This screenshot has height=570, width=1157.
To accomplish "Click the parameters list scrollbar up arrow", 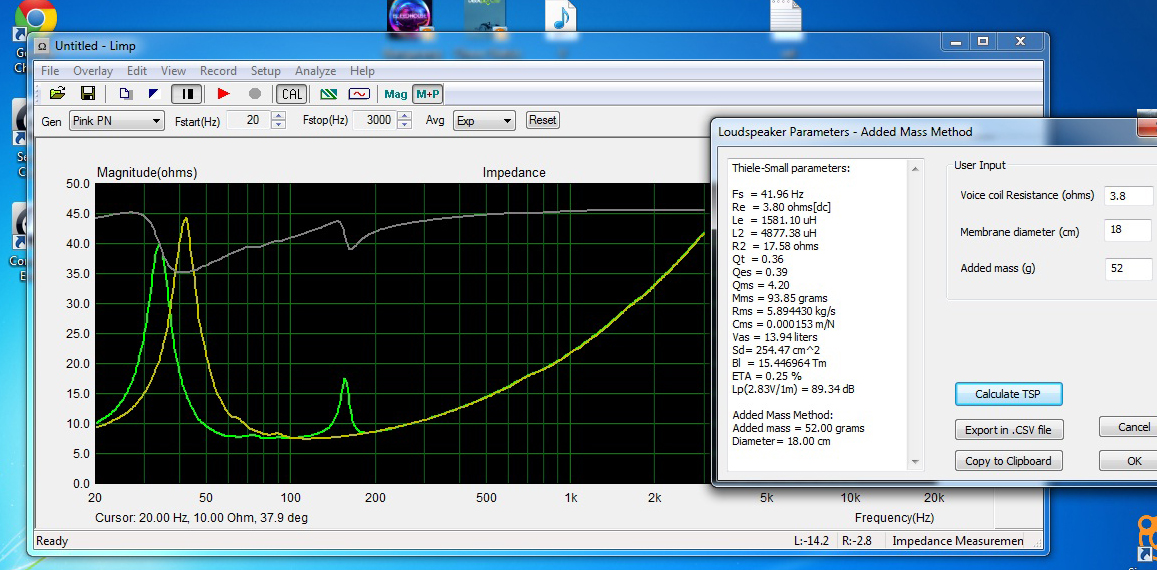I will point(916,169).
